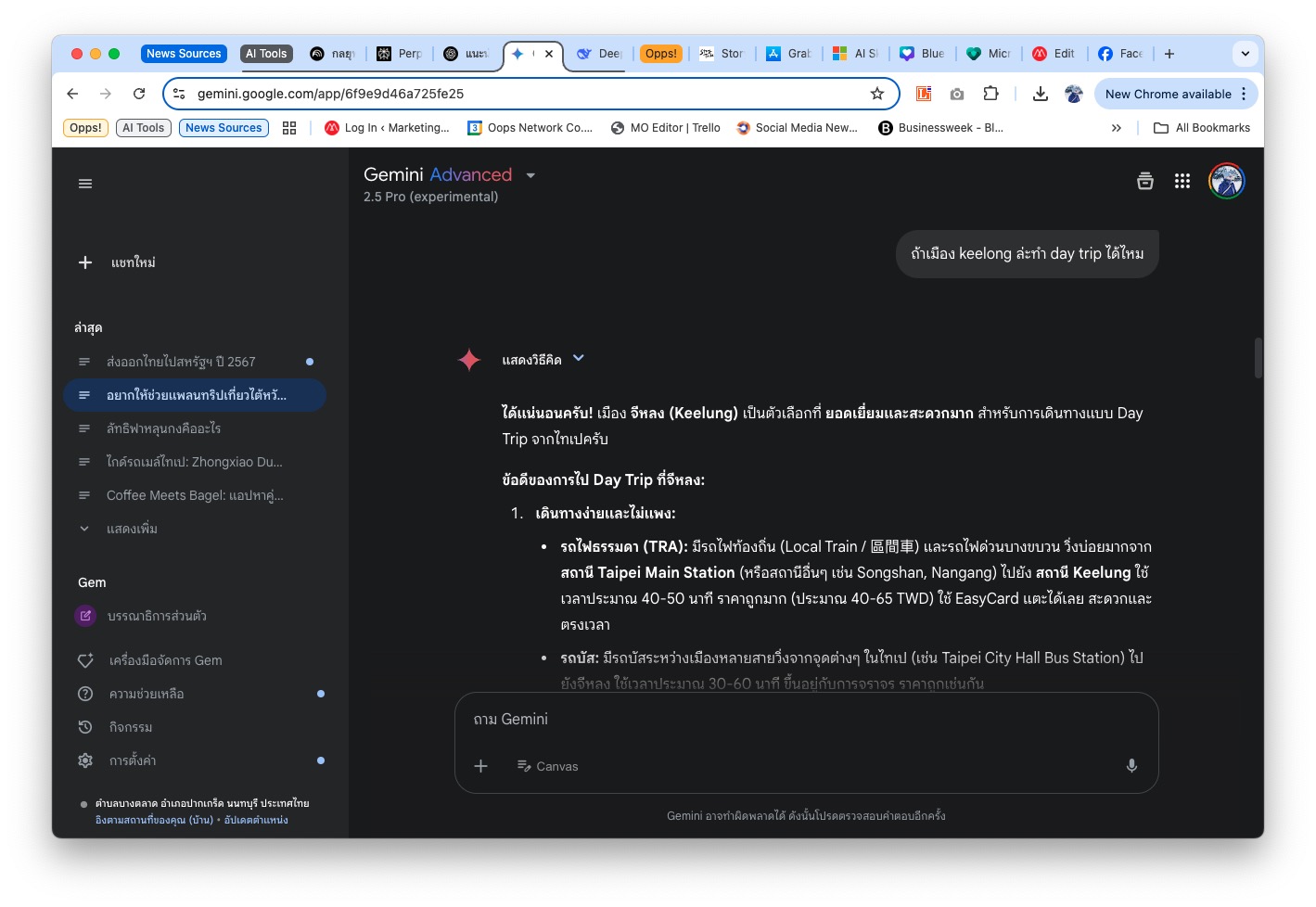Click the ถาม Gemini prompt input field
1316x907 pixels.
[806, 719]
